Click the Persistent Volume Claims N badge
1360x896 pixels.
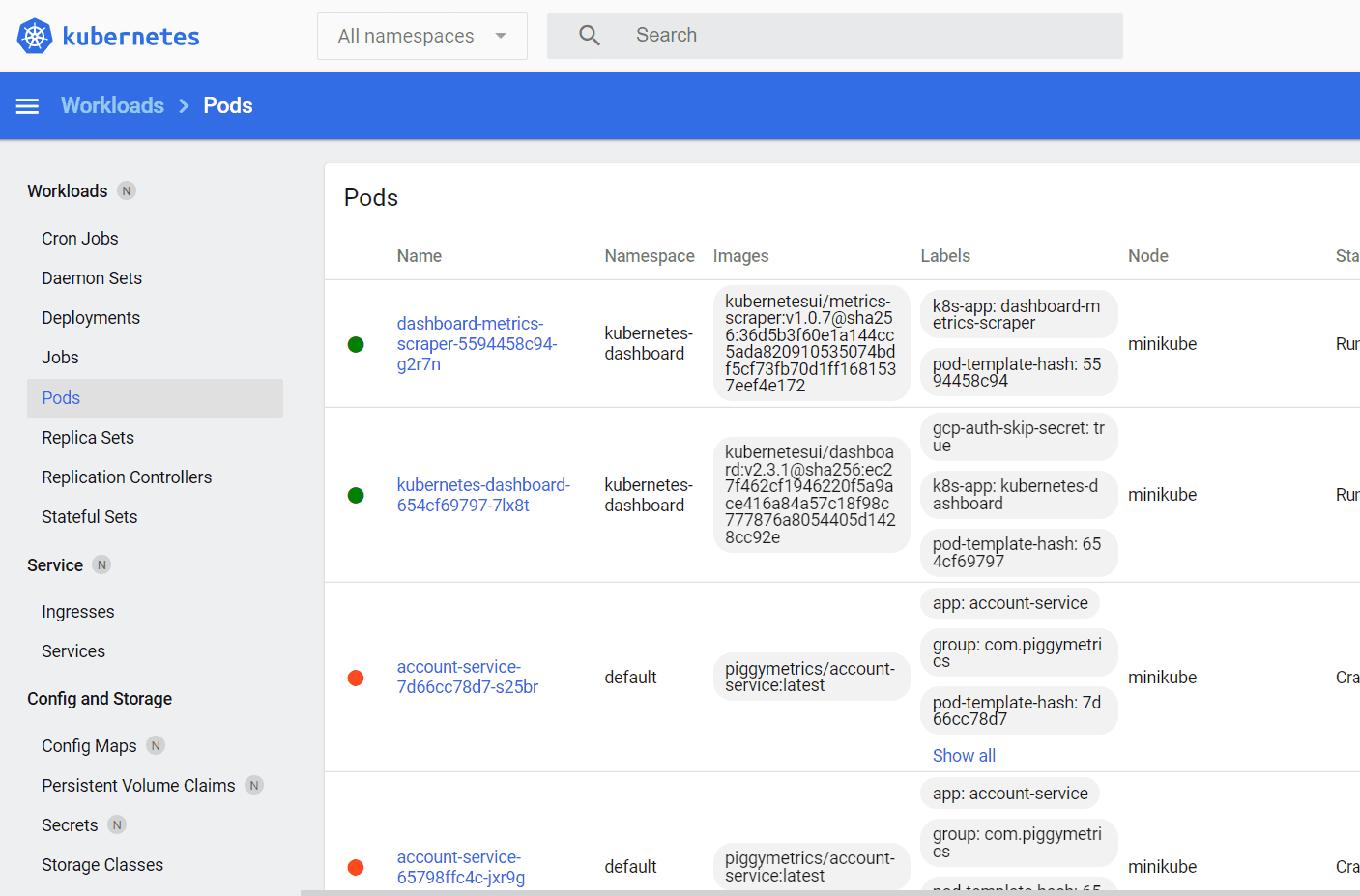(254, 786)
